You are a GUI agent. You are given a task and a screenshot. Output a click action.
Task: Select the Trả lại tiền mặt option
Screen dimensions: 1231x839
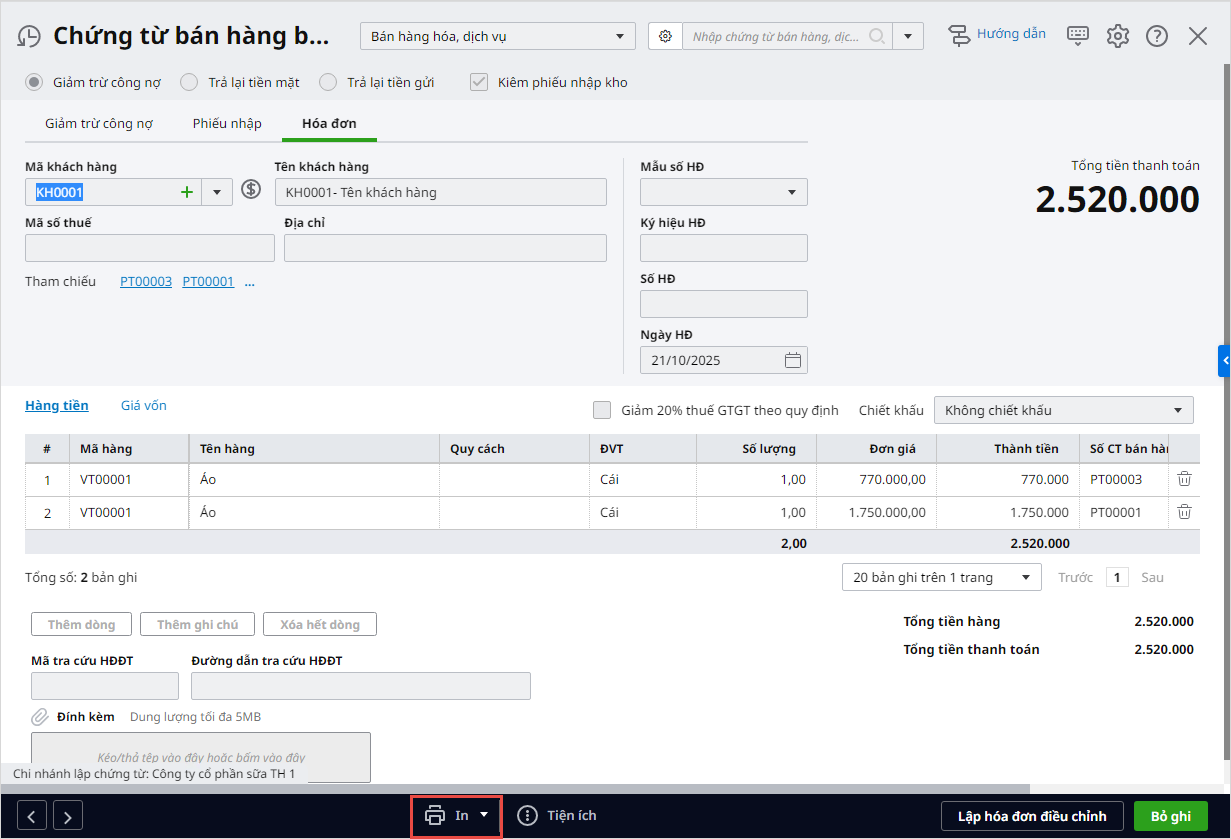point(189,82)
